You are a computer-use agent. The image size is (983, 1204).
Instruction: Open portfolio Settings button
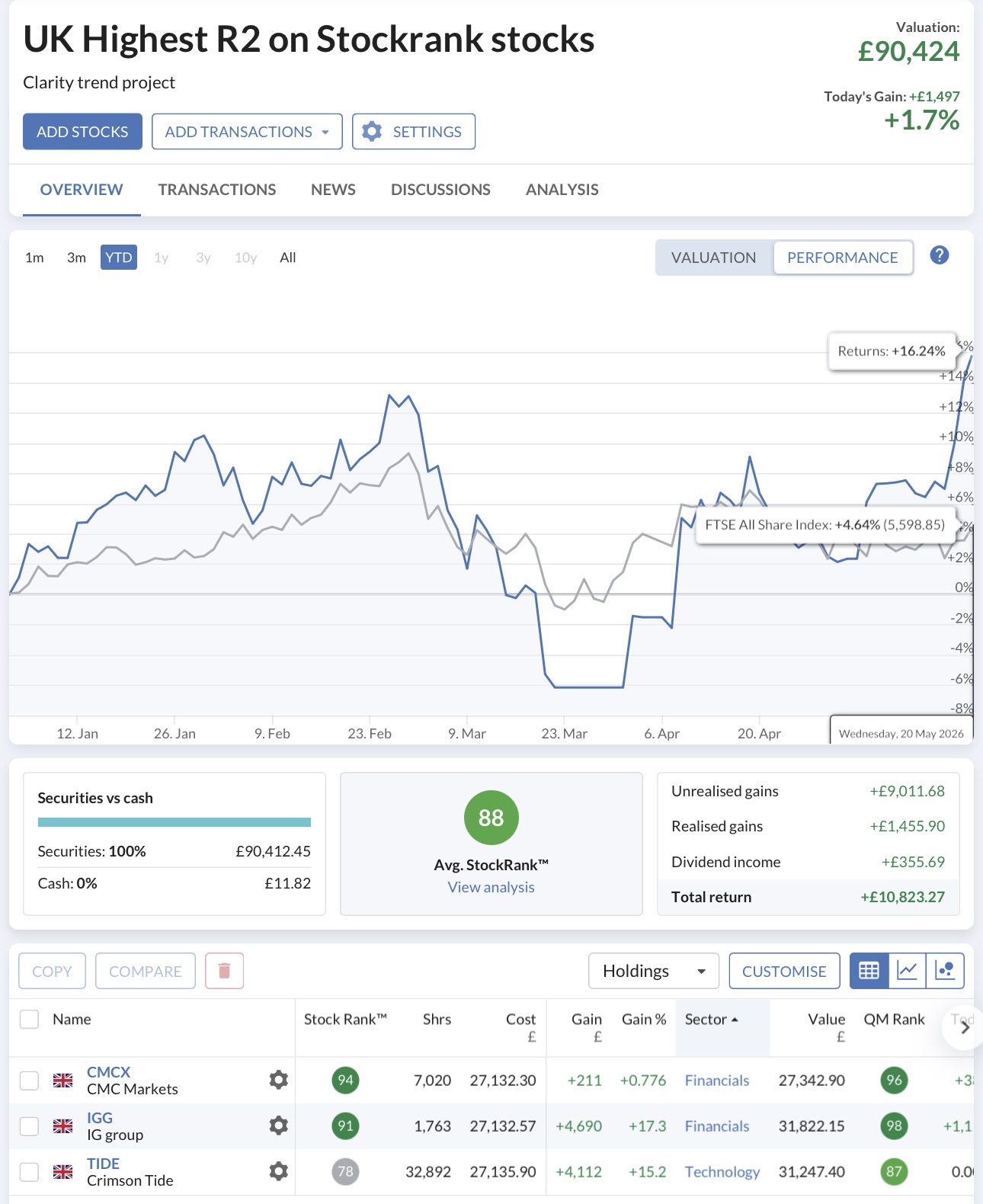coord(414,132)
